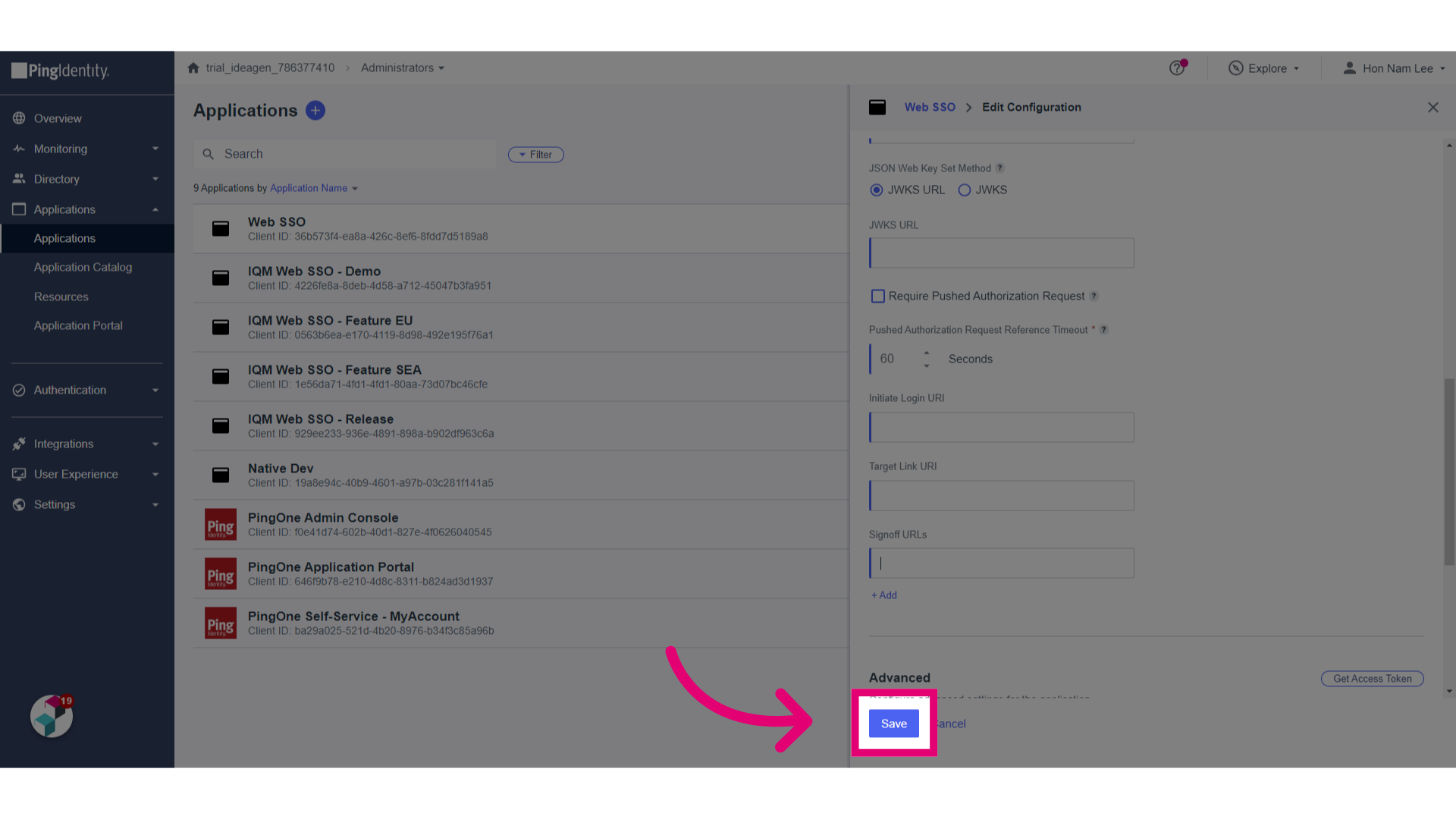The image size is (1456, 819).
Task: Click the IQM Web SSO - Feature EU icon
Action: 221,327
